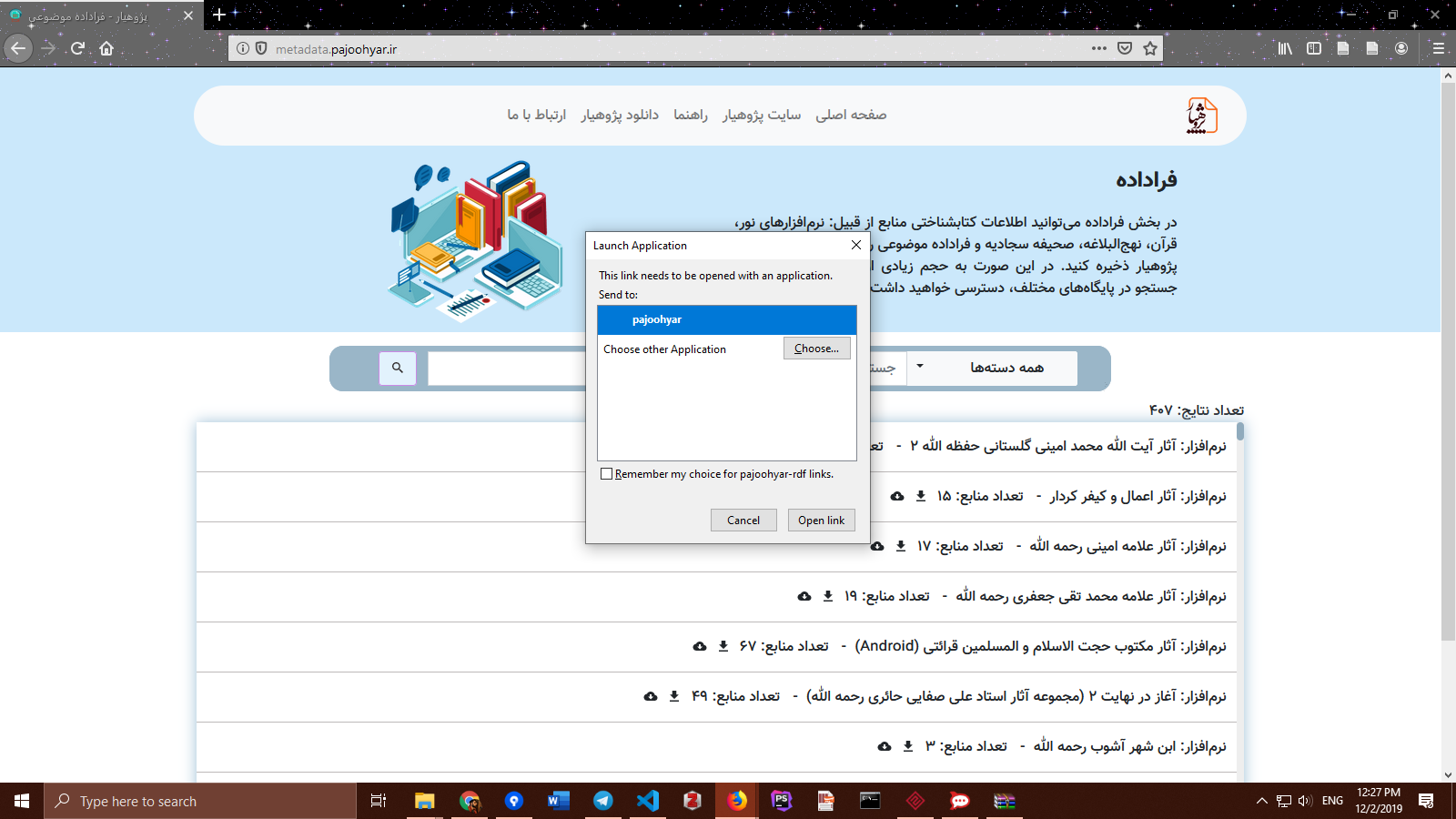Click the search magnifier button on the page

(x=398, y=368)
